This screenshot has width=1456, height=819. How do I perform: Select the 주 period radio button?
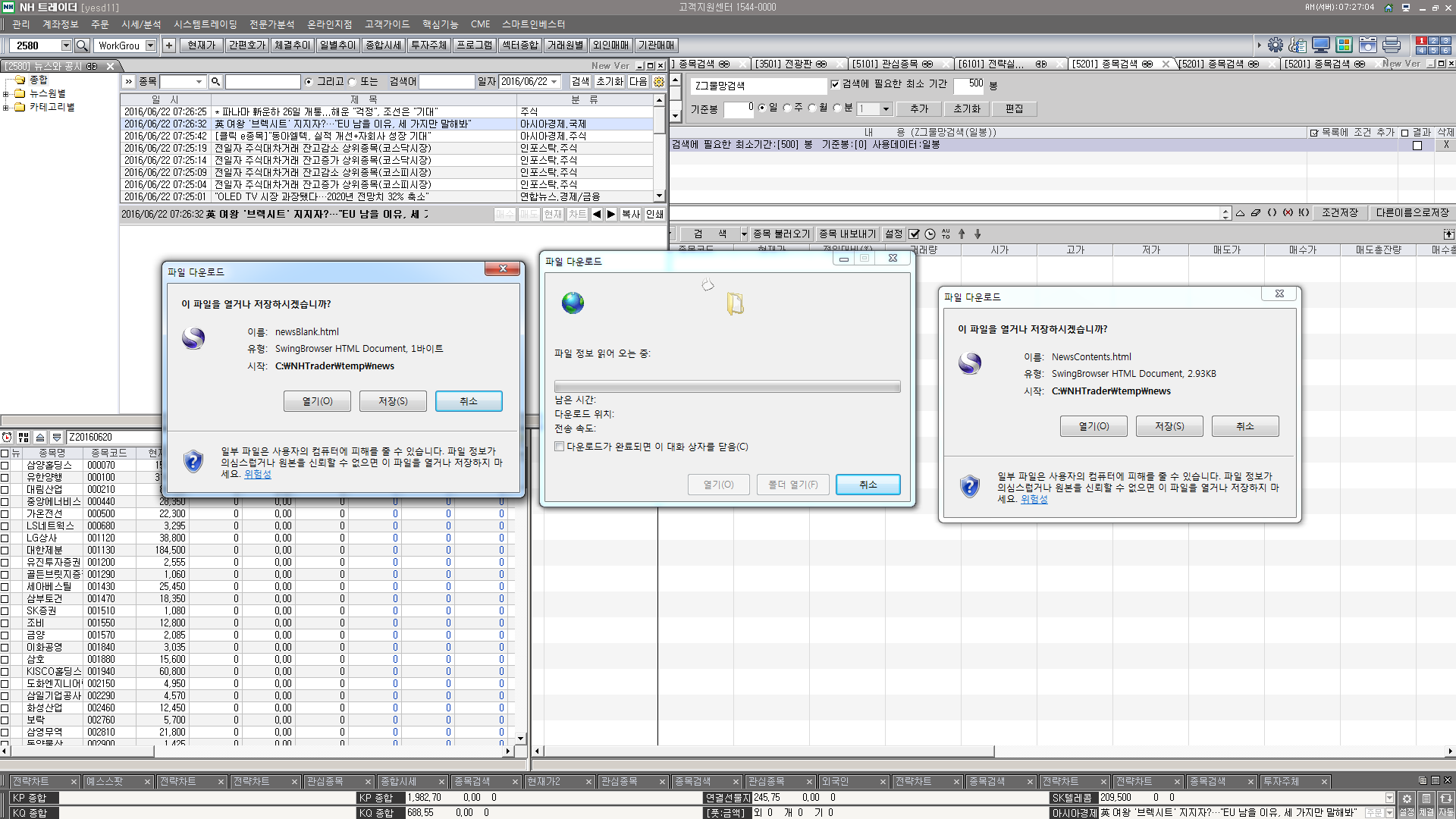click(787, 108)
